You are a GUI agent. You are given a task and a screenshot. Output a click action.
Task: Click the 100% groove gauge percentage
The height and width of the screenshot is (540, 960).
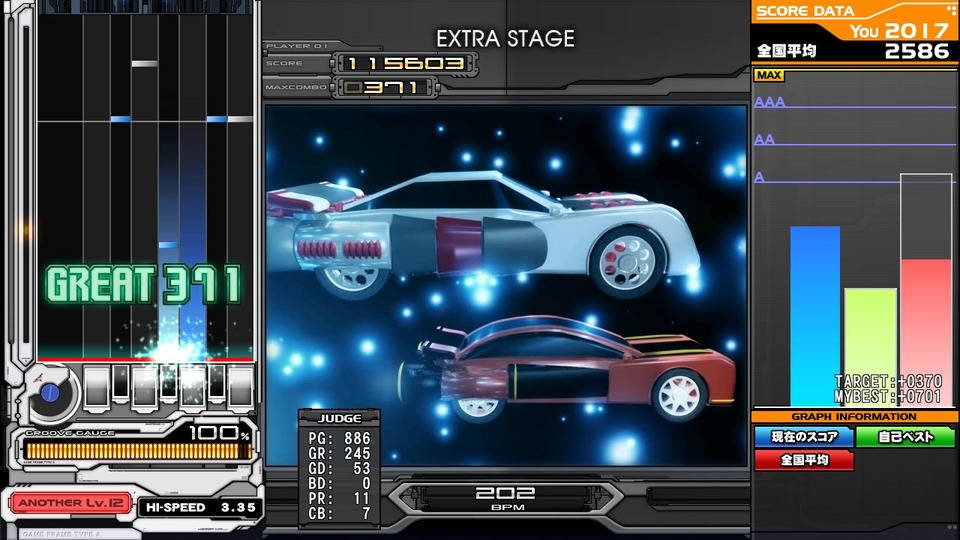(x=220, y=433)
